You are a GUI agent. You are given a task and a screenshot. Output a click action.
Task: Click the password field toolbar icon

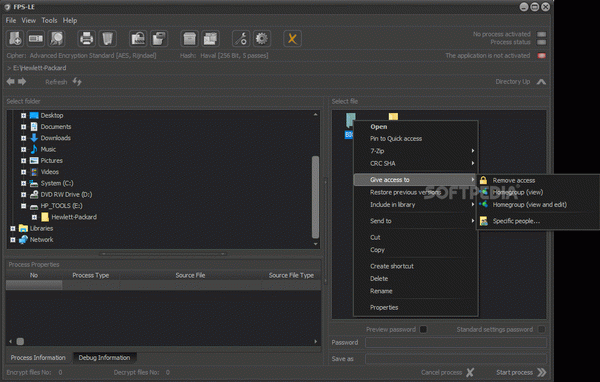pos(36,39)
